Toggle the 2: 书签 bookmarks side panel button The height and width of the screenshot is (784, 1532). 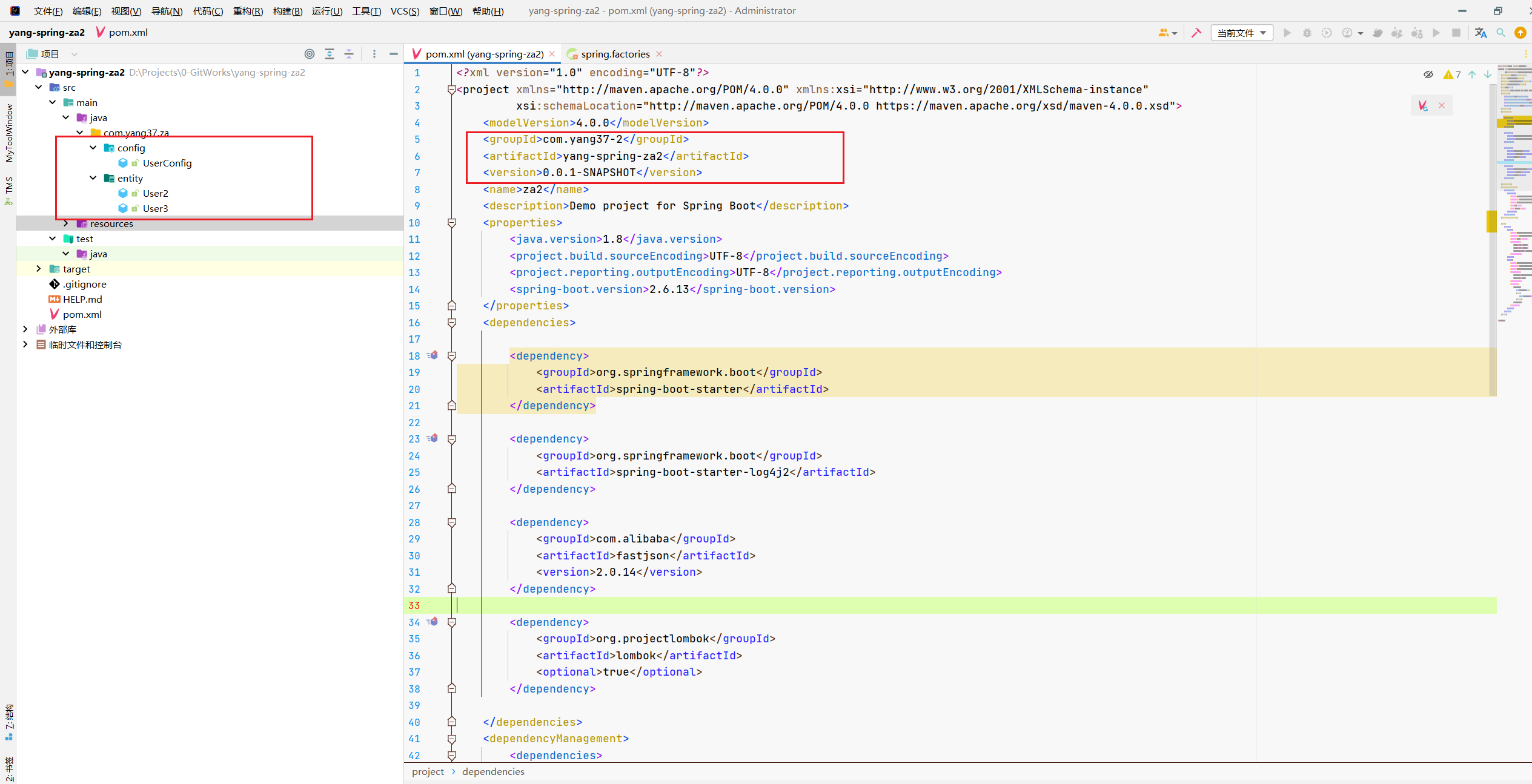pyautogui.click(x=8, y=768)
